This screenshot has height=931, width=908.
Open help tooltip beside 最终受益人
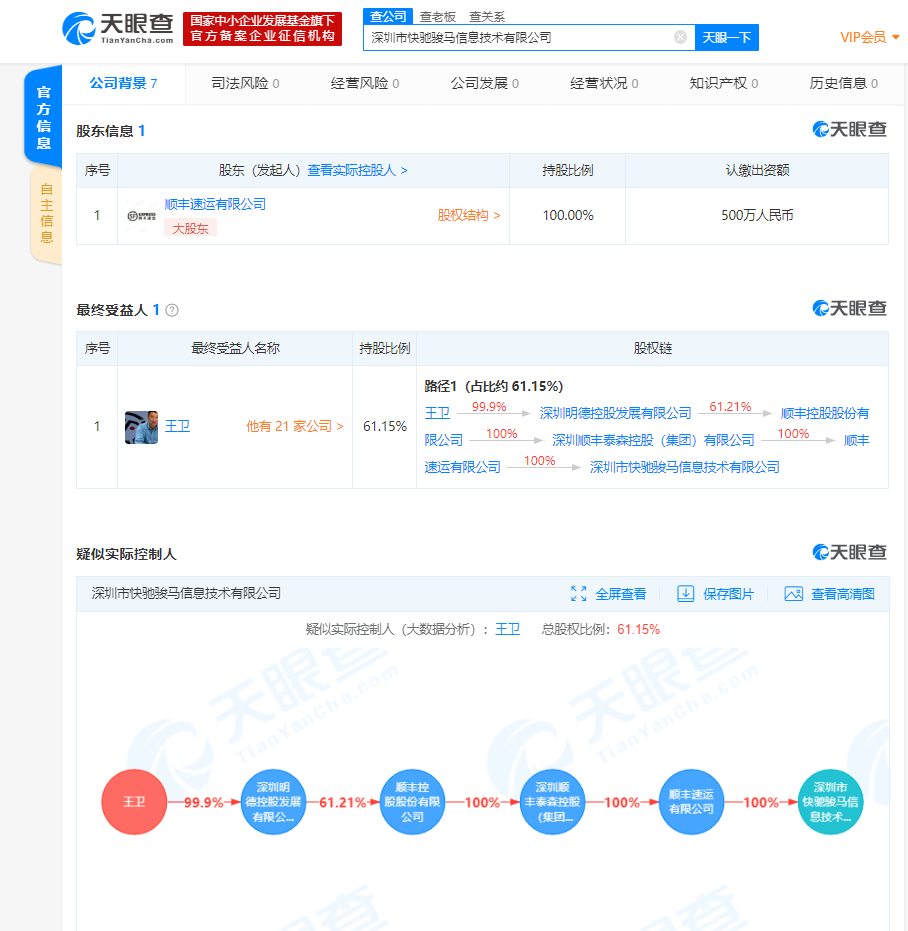[x=171, y=310]
